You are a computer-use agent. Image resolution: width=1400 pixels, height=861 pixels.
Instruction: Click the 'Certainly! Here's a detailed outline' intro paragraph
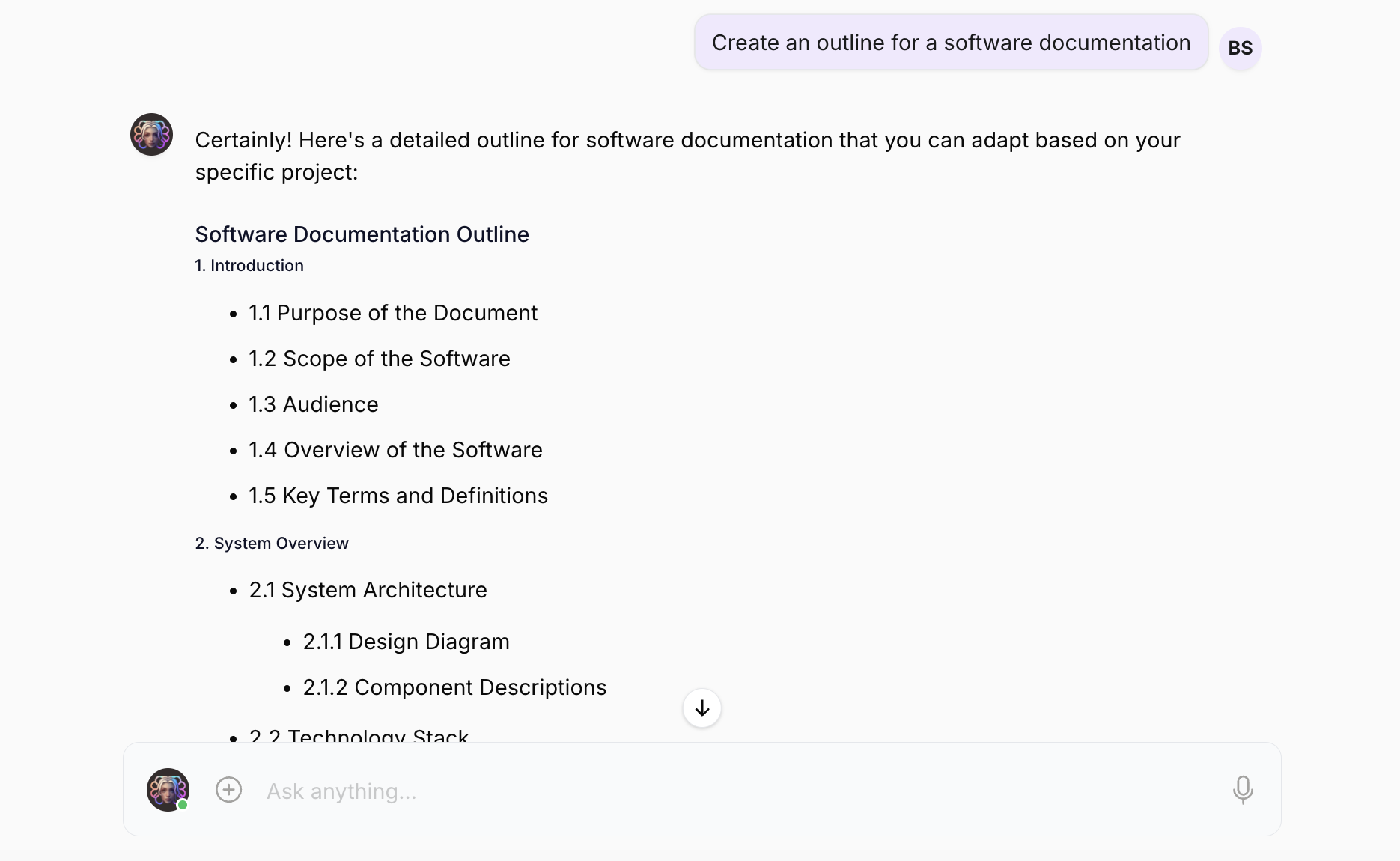click(687, 156)
